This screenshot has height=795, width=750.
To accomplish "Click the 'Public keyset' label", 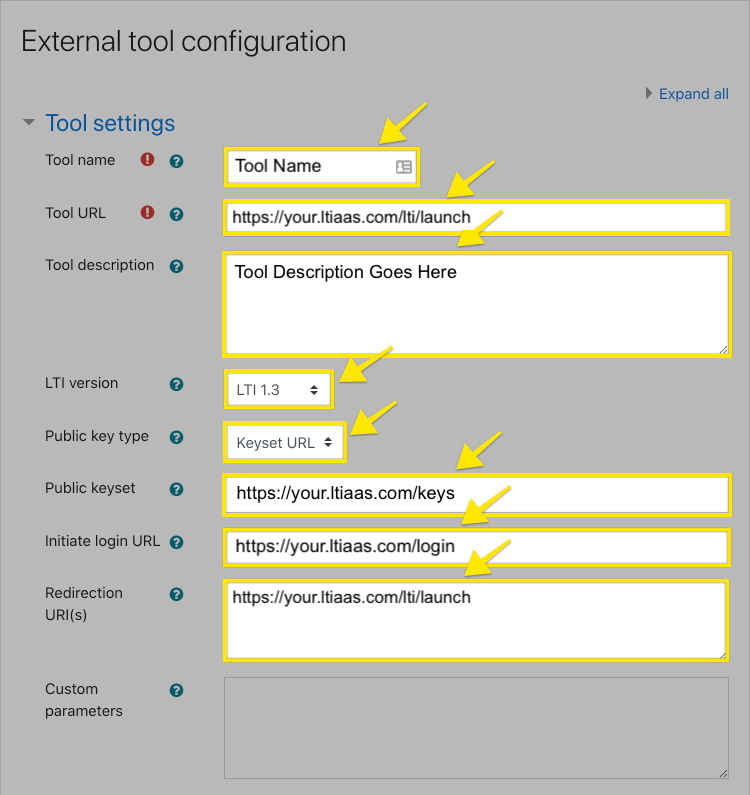I will click(90, 488).
